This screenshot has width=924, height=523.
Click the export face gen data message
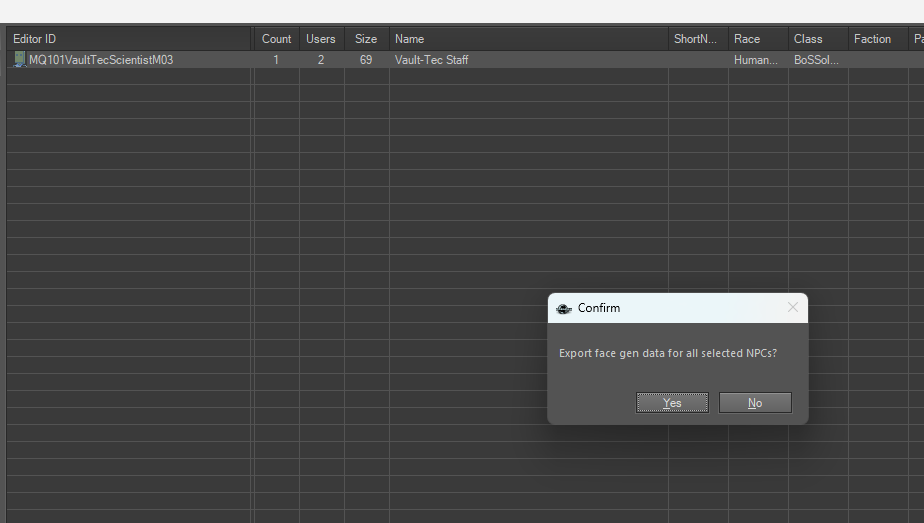pyautogui.click(x=668, y=353)
